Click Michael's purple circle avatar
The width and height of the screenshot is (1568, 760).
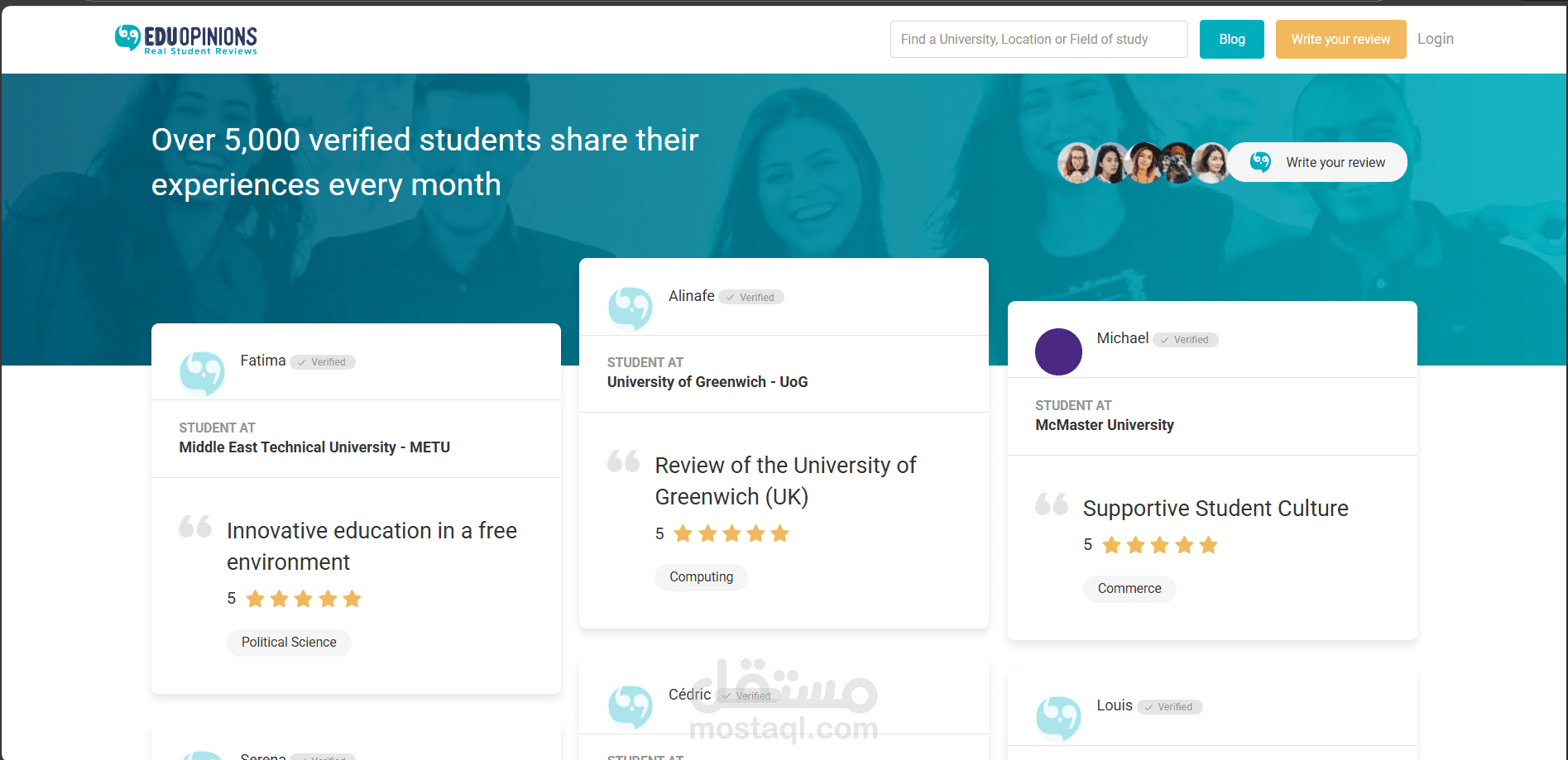pyautogui.click(x=1058, y=351)
